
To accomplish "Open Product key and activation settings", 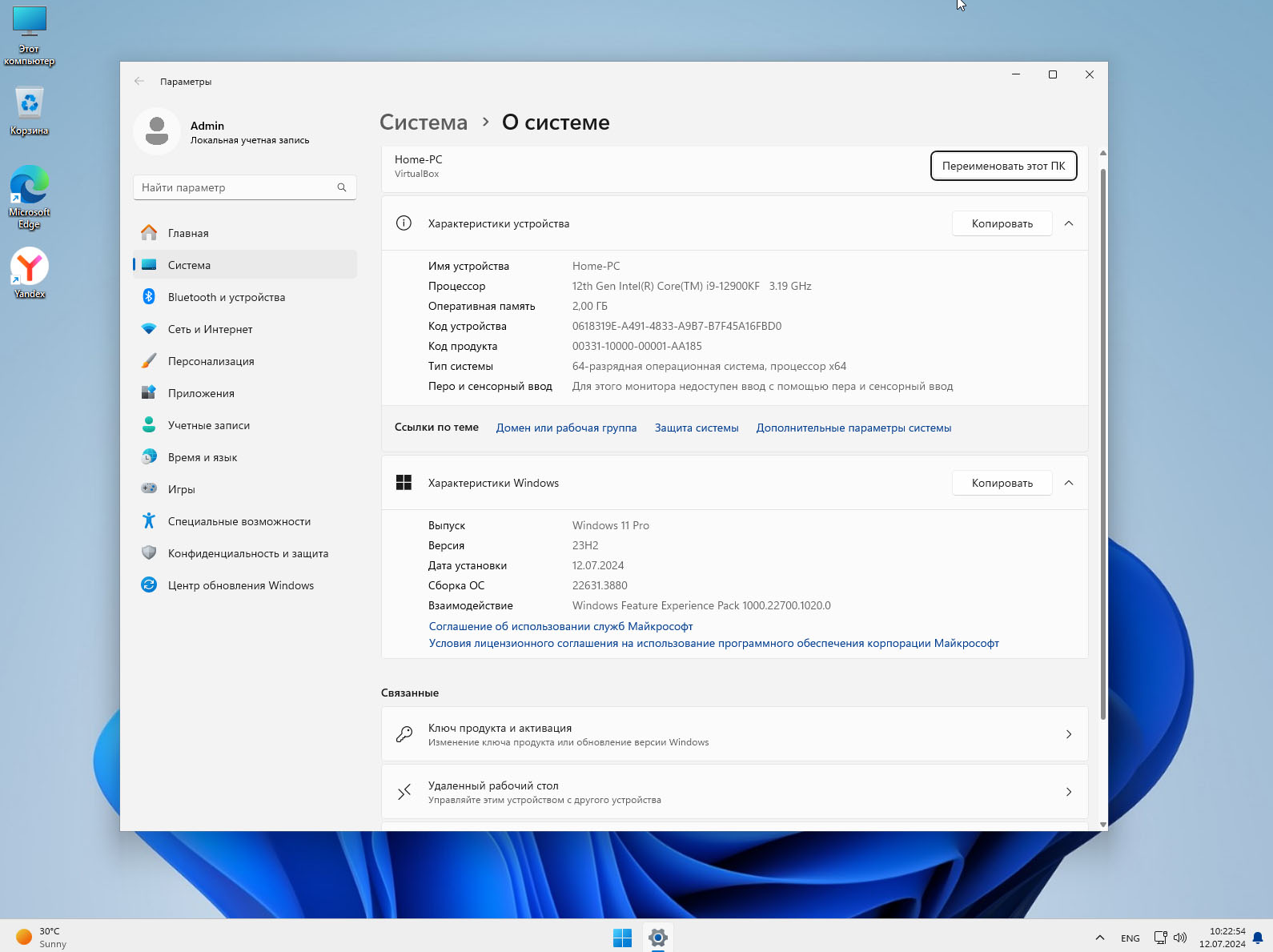I will [x=734, y=734].
